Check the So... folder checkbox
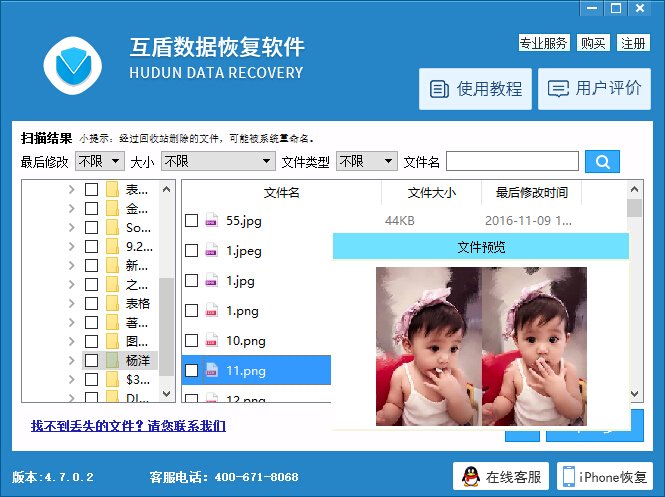Image resolution: width=665 pixels, height=497 pixels. 91,227
